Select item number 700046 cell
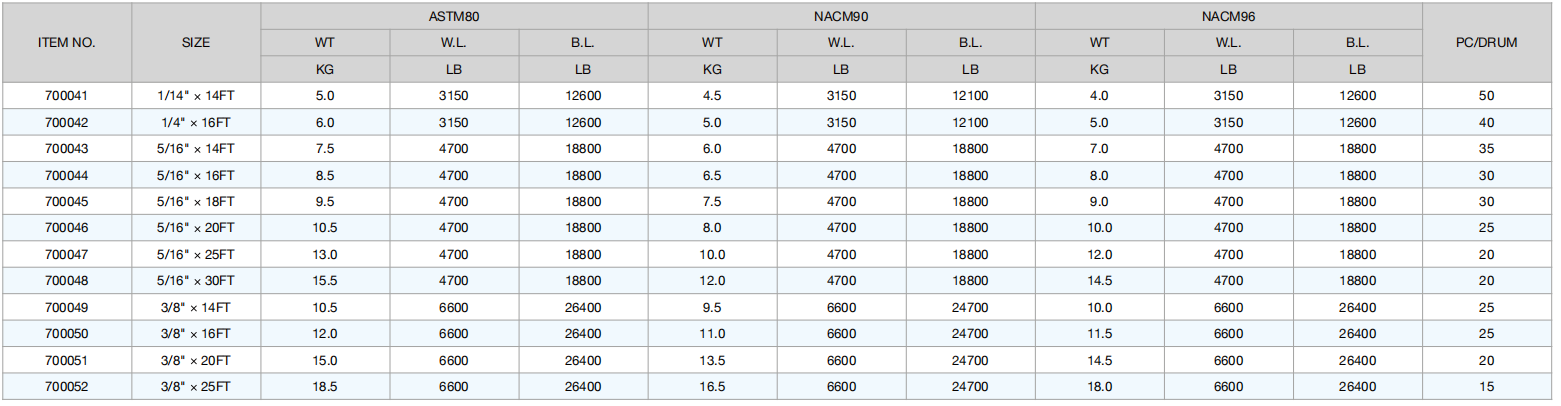Viewport: 1561px width, 406px height. (67, 228)
